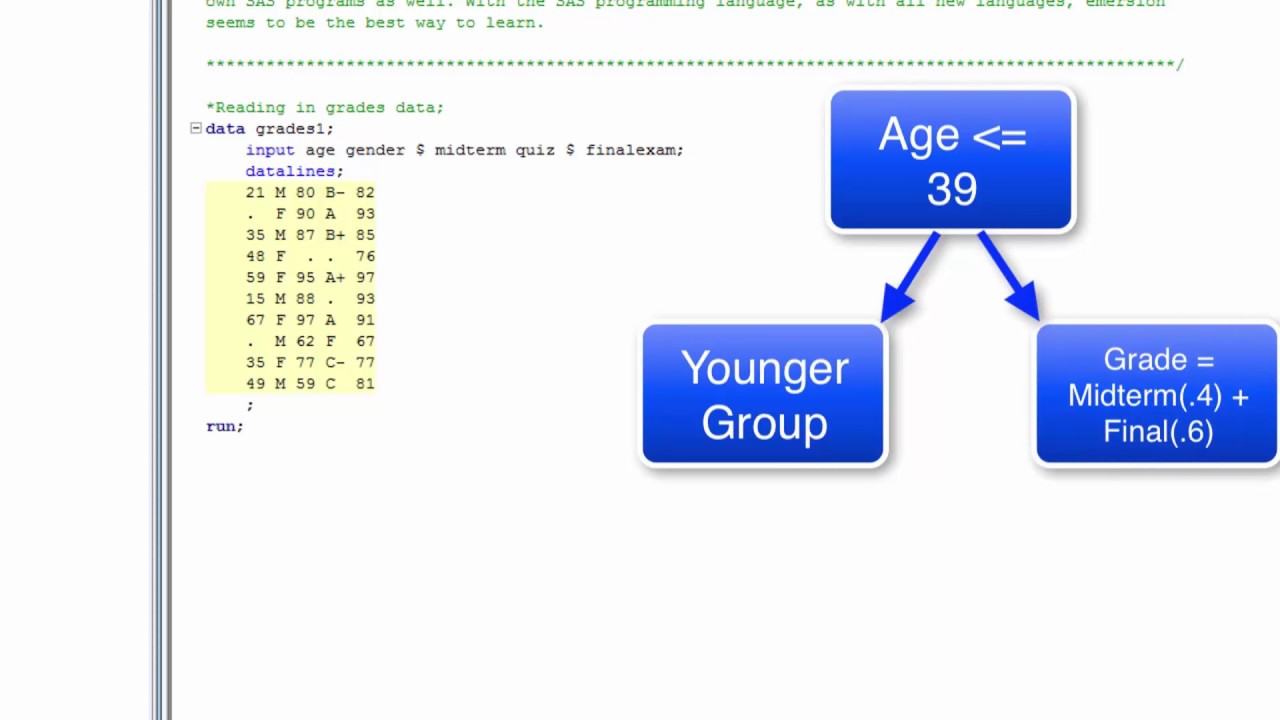Image resolution: width=1280 pixels, height=720 pixels.
Task: Select data row '35 F 77 C- 77'
Action: pos(310,362)
